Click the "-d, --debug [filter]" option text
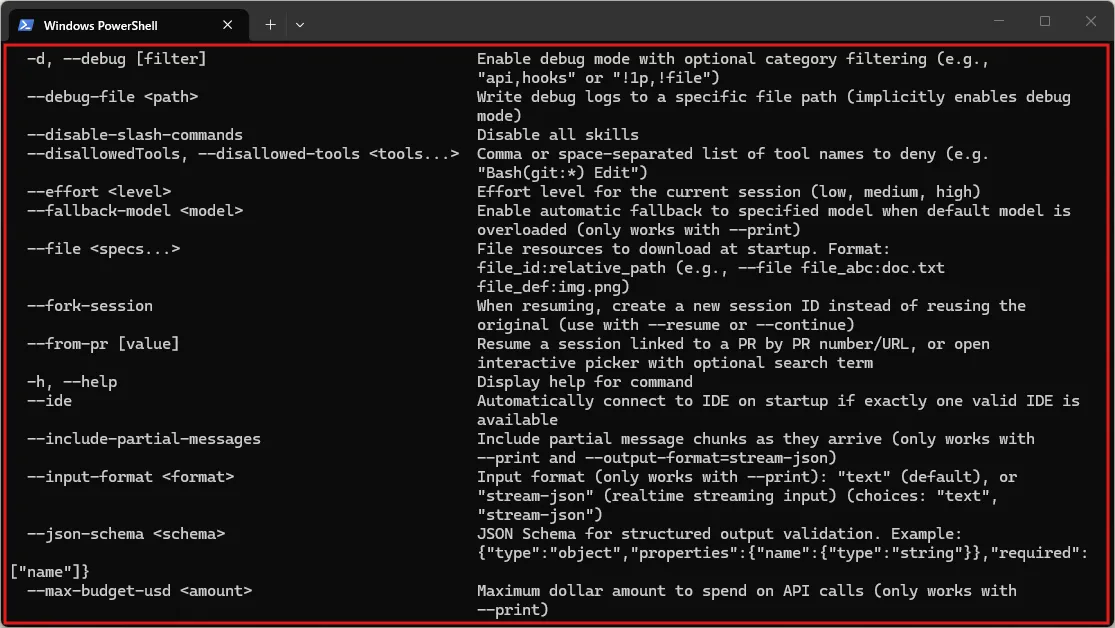 pos(117,59)
